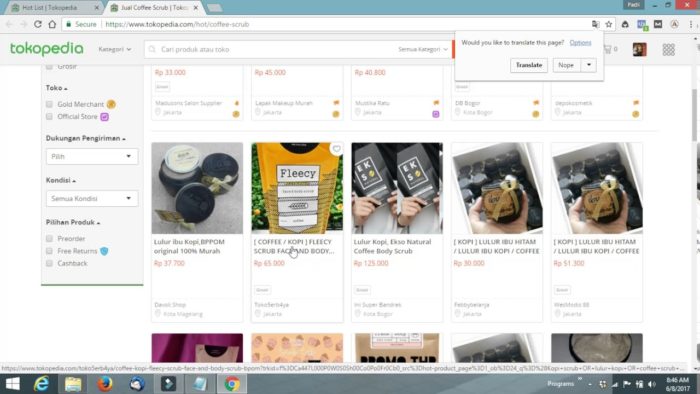700x394 pixels.
Task: Switch to Chrome in the taskbar
Action: tap(232, 384)
